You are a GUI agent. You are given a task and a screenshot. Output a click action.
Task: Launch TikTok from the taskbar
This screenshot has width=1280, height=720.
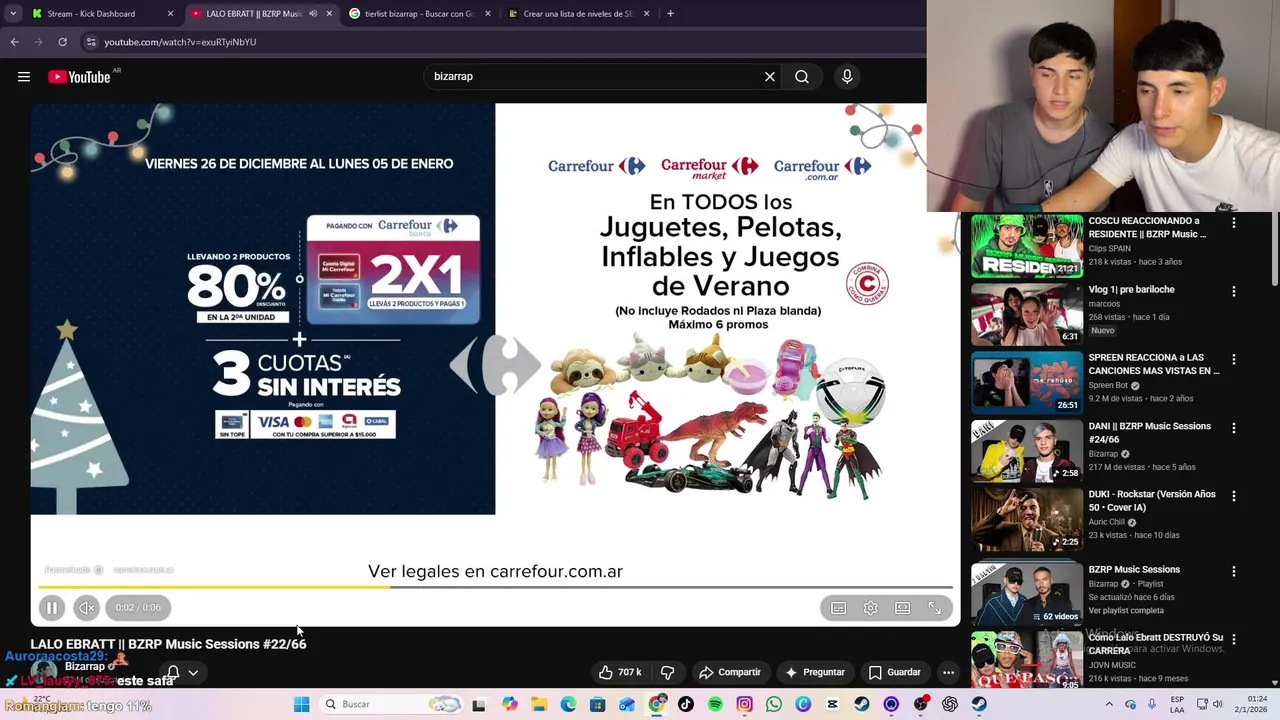pyautogui.click(x=686, y=705)
